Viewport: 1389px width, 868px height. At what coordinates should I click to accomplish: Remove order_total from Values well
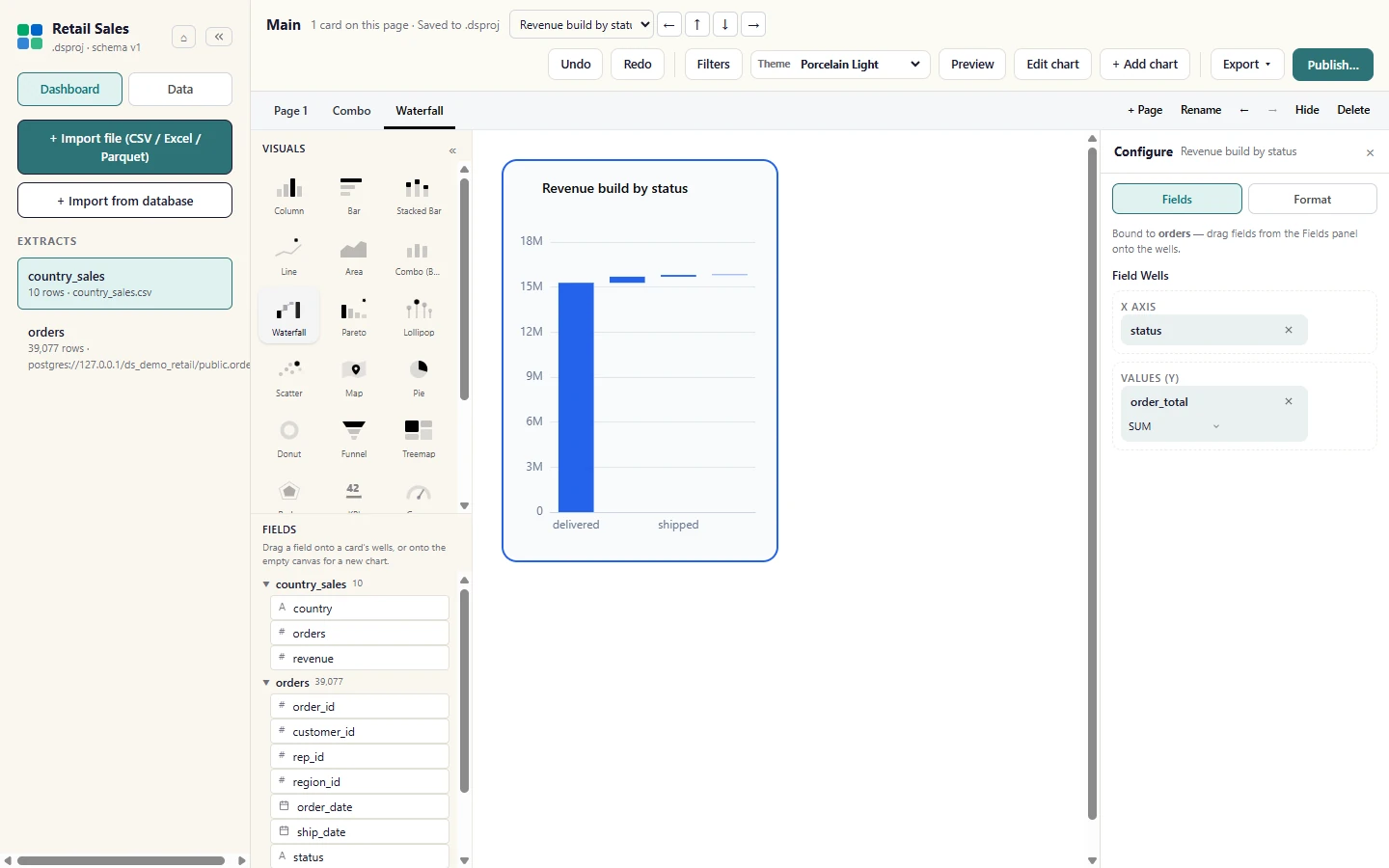click(x=1289, y=401)
